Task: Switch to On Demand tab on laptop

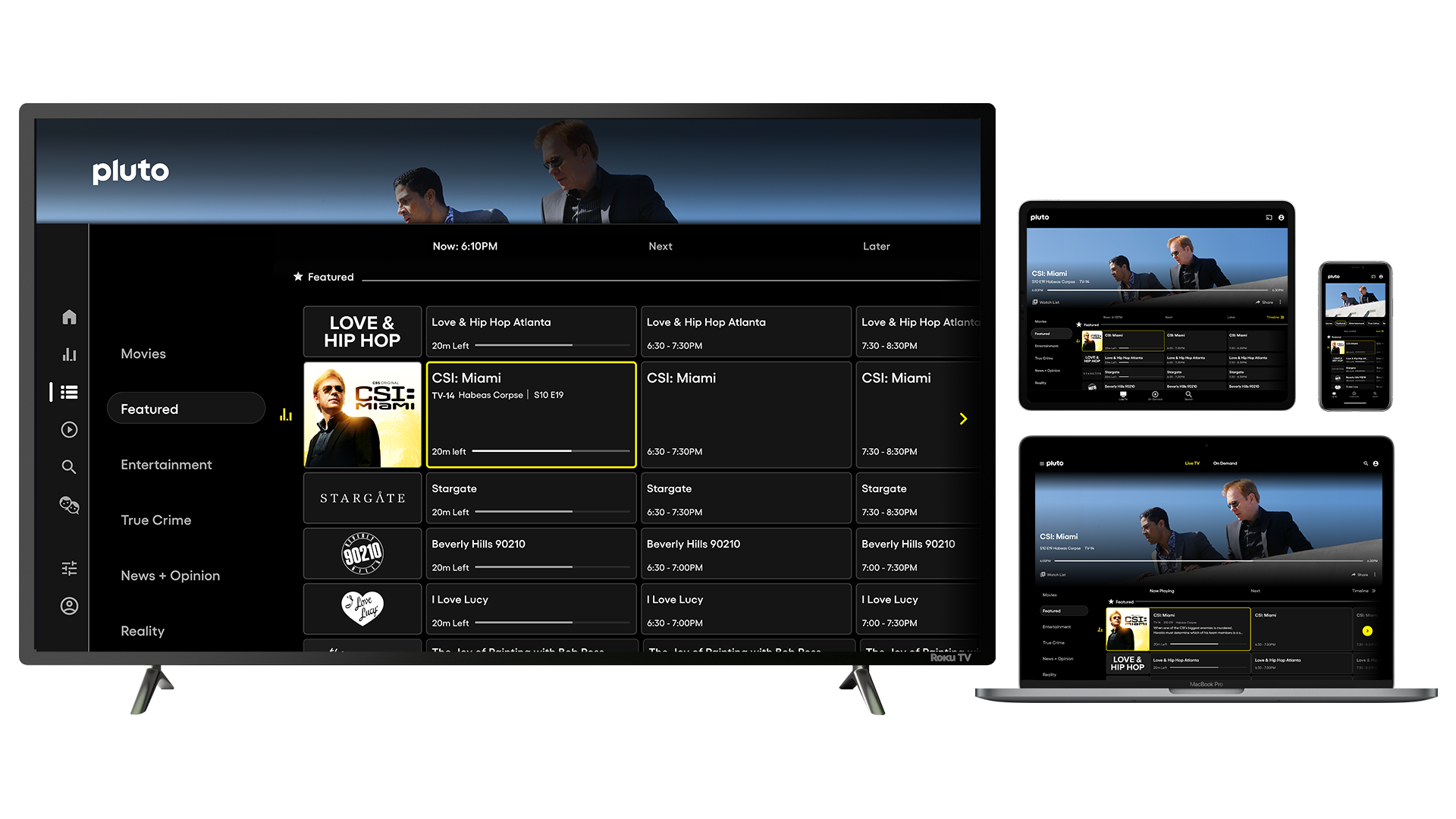Action: (x=1225, y=463)
